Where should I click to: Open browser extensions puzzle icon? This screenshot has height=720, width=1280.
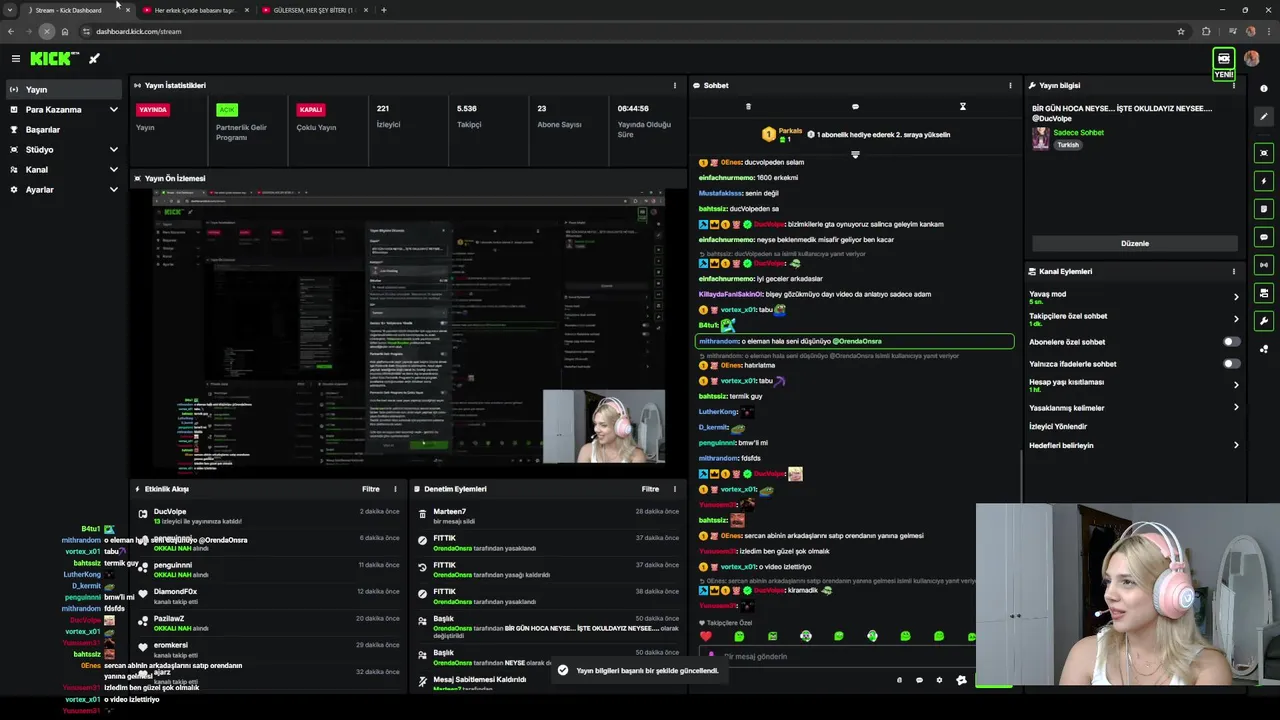1206,31
